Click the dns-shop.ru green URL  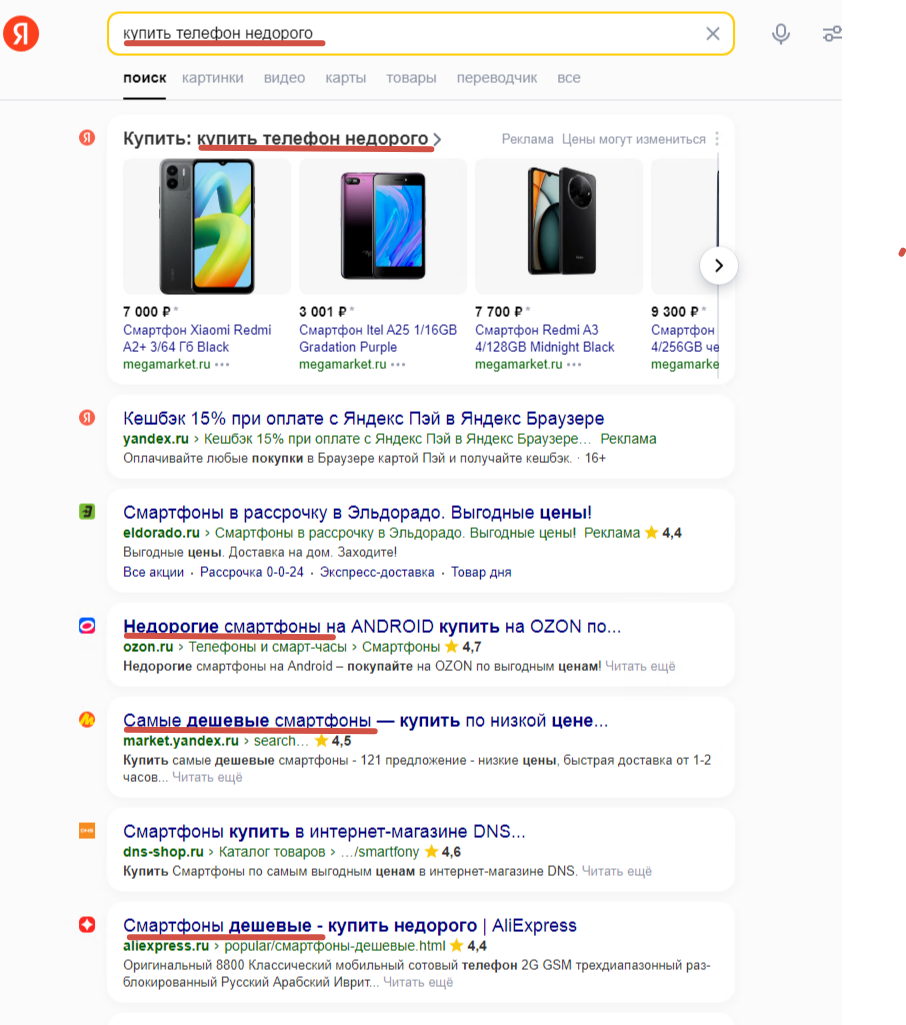click(163, 852)
